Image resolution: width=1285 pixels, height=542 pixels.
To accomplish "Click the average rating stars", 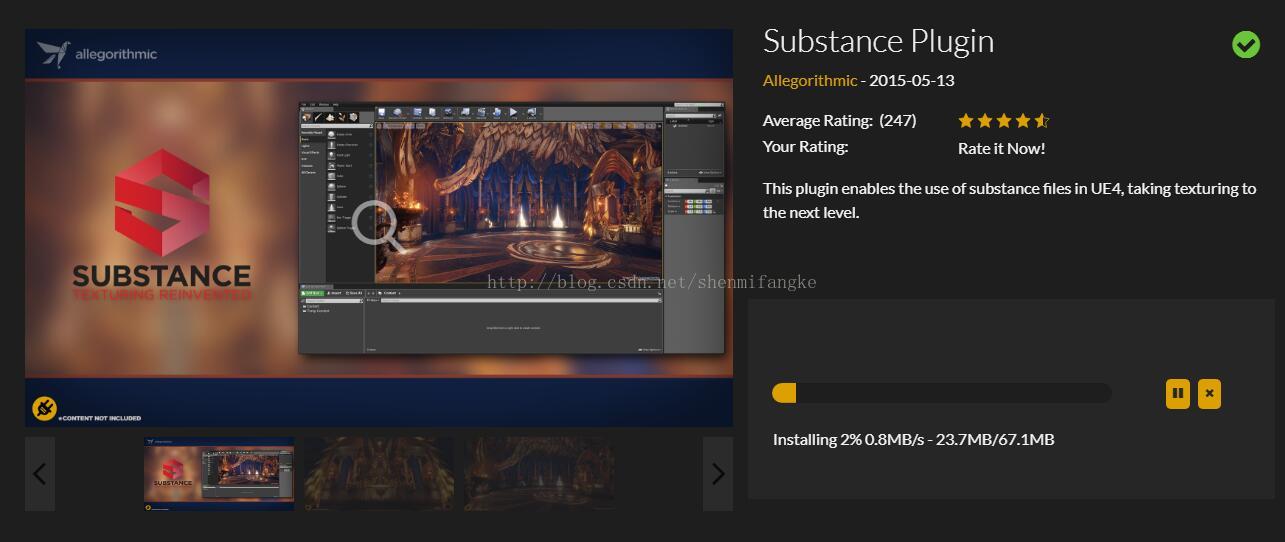I will pyautogui.click(x=1003, y=121).
